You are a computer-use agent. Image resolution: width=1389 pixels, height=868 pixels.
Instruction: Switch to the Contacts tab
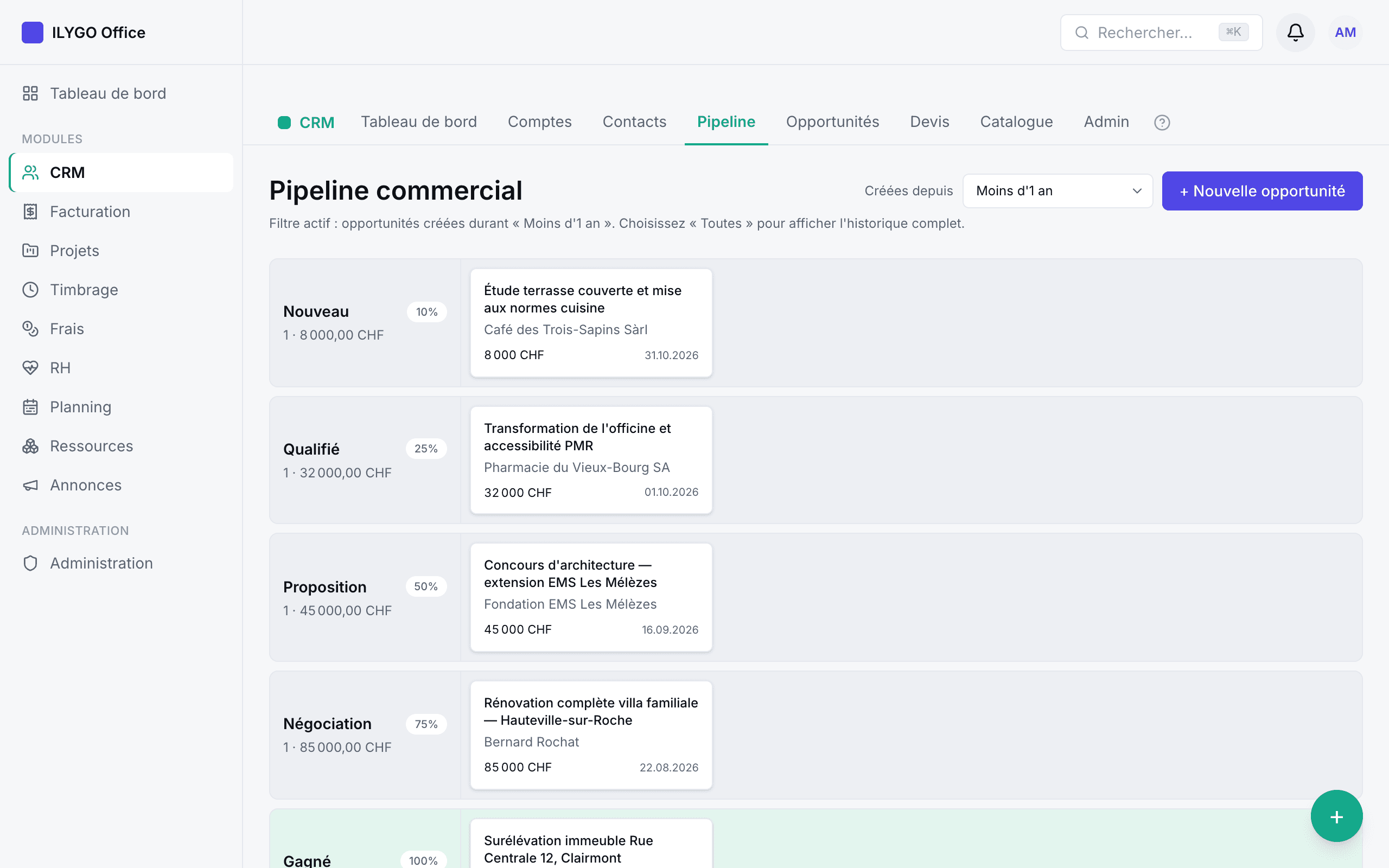(634, 122)
